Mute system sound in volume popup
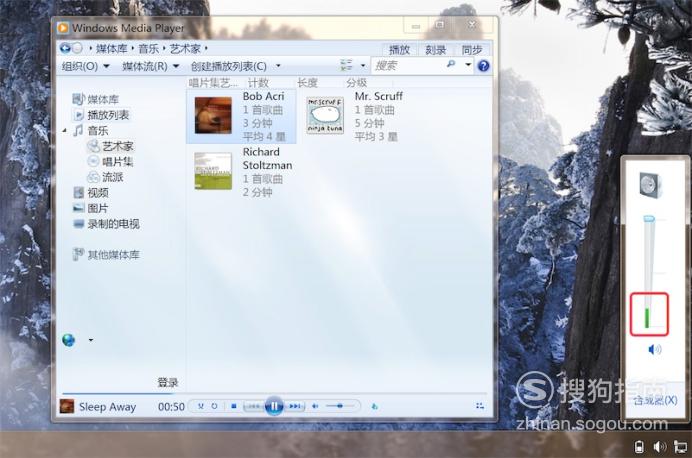 (x=654, y=350)
